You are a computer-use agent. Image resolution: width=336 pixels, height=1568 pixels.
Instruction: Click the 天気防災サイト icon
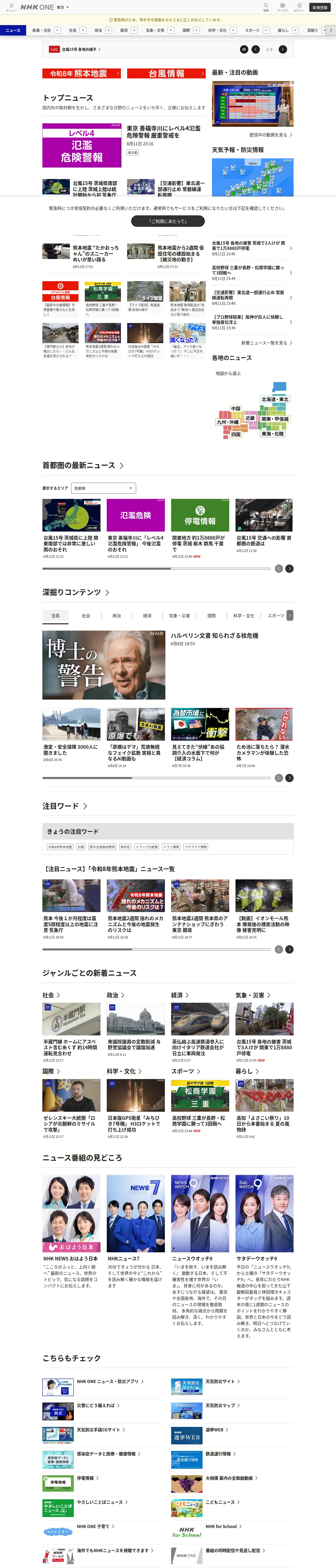point(187,1387)
